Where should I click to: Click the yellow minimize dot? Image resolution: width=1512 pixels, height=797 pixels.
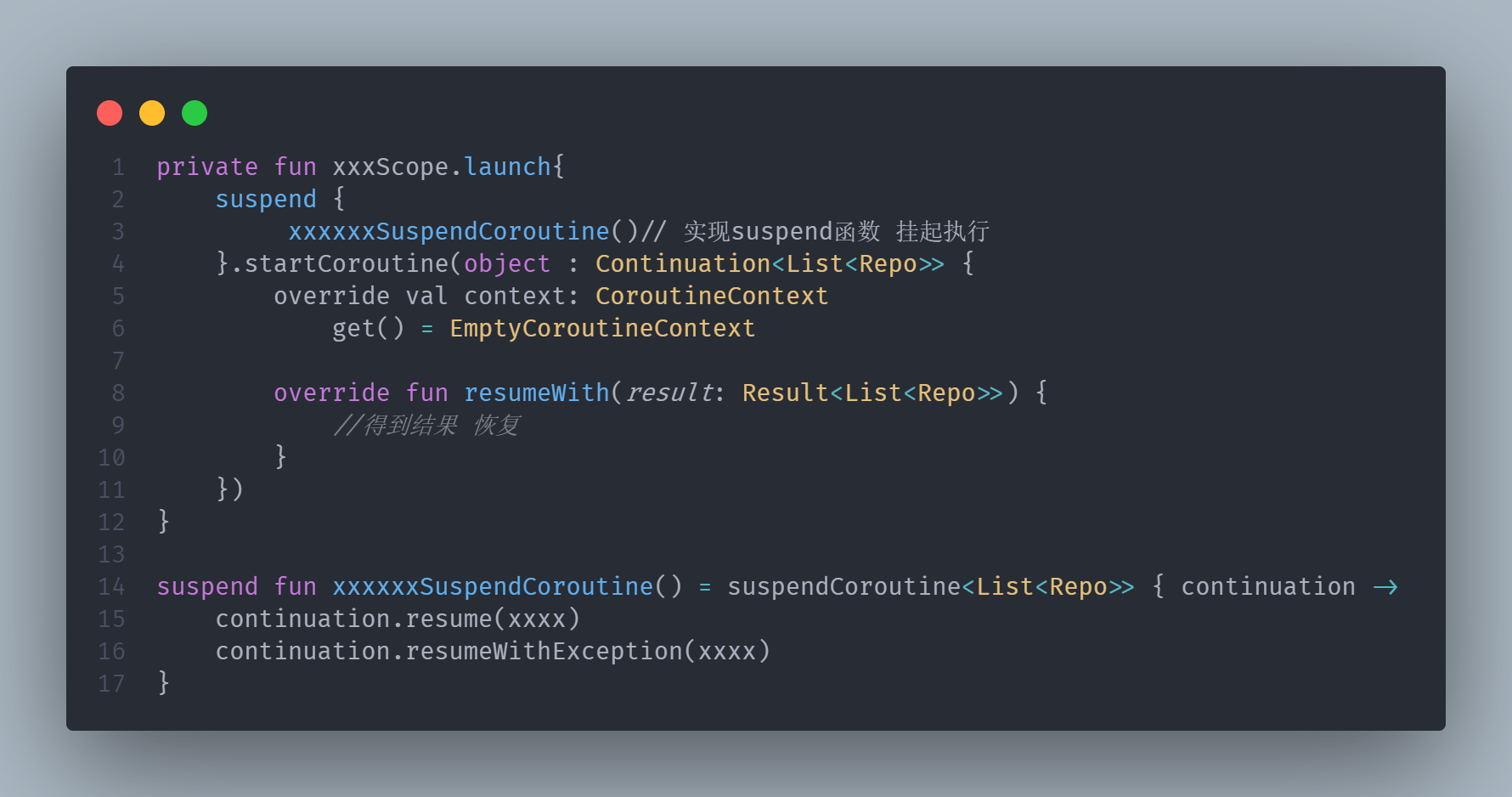pyautogui.click(x=152, y=113)
